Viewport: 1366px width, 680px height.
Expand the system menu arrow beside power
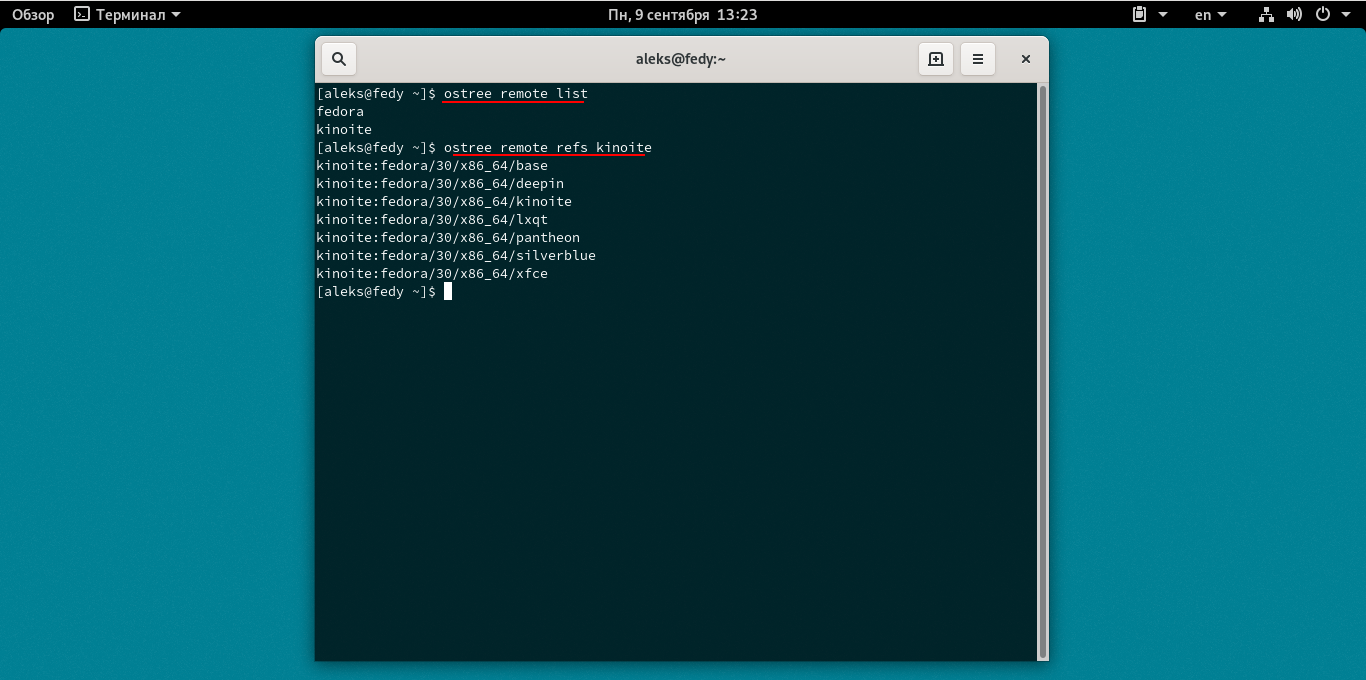click(1344, 15)
